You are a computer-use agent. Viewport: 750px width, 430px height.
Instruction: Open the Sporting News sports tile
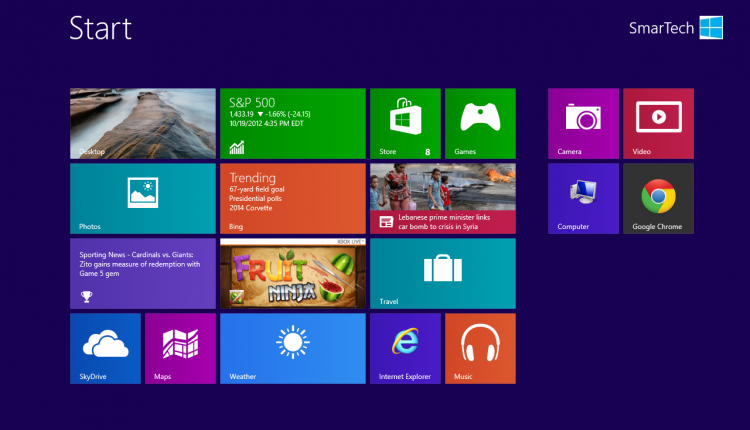pos(143,274)
